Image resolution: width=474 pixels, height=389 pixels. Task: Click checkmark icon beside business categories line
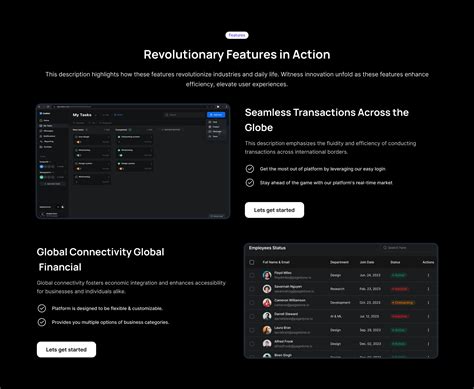tap(42, 322)
